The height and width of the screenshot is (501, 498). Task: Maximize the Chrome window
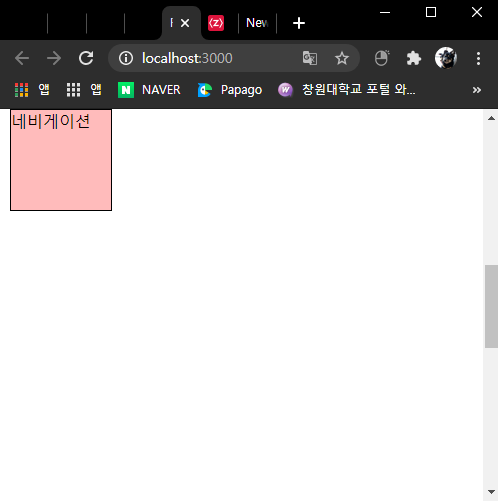point(431,12)
